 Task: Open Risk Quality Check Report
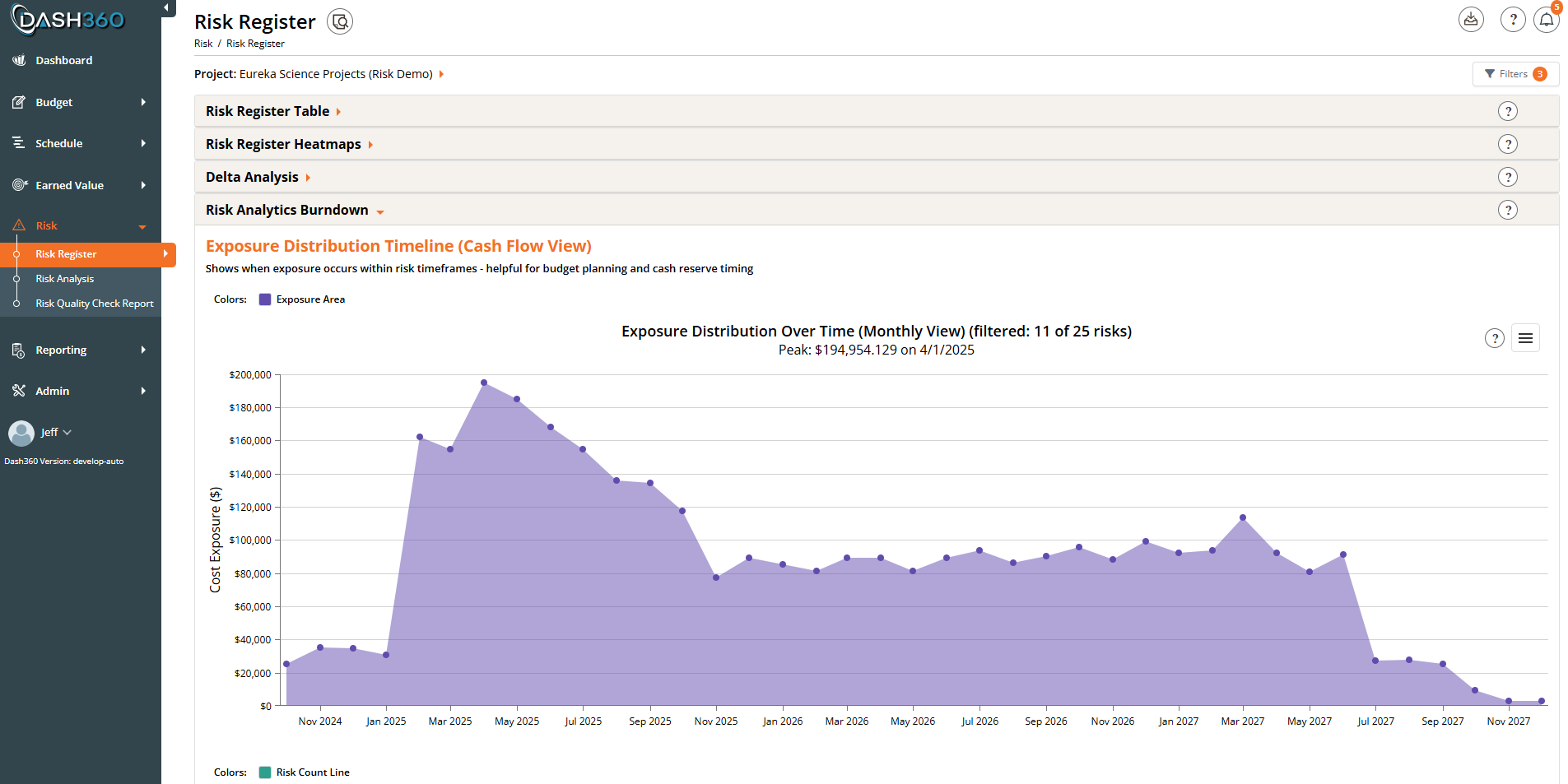[95, 304]
